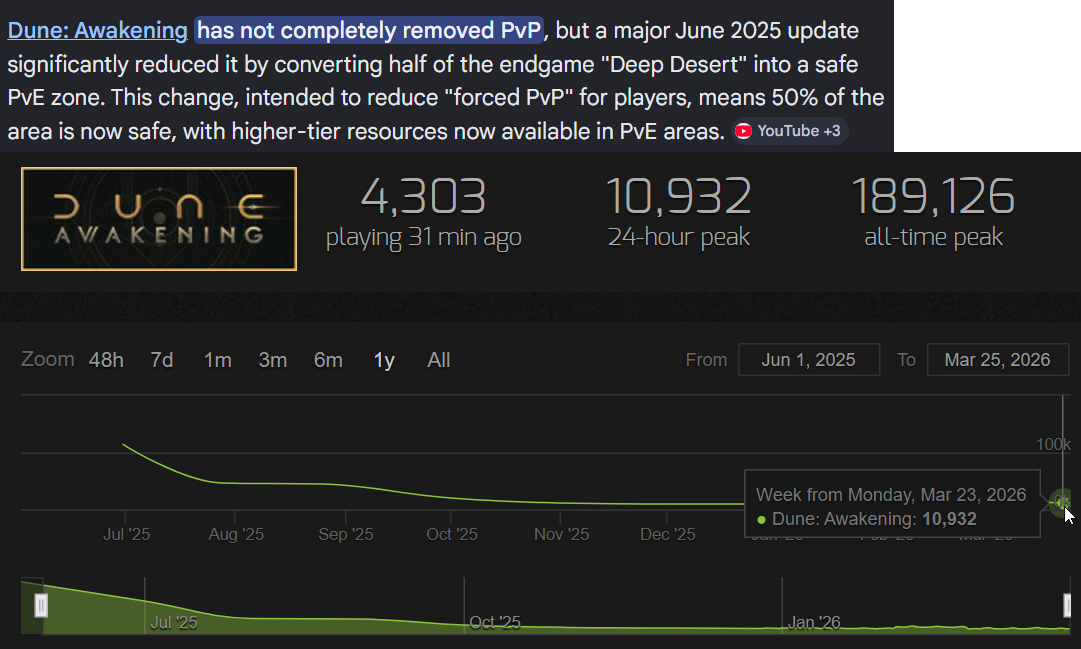1081x649 pixels.
Task: Click the 'playing 31 min ago' caption
Action: (423, 237)
